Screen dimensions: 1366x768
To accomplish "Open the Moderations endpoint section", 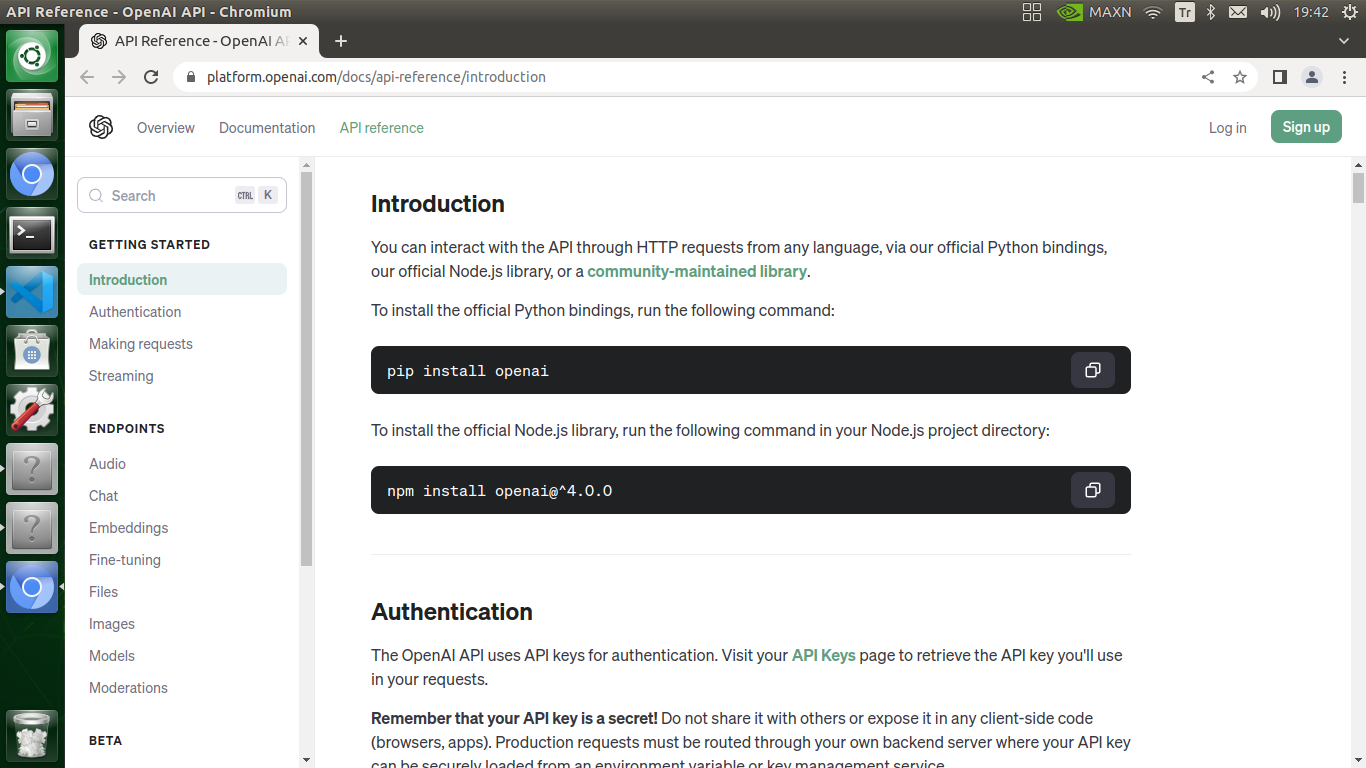I will tap(128, 688).
